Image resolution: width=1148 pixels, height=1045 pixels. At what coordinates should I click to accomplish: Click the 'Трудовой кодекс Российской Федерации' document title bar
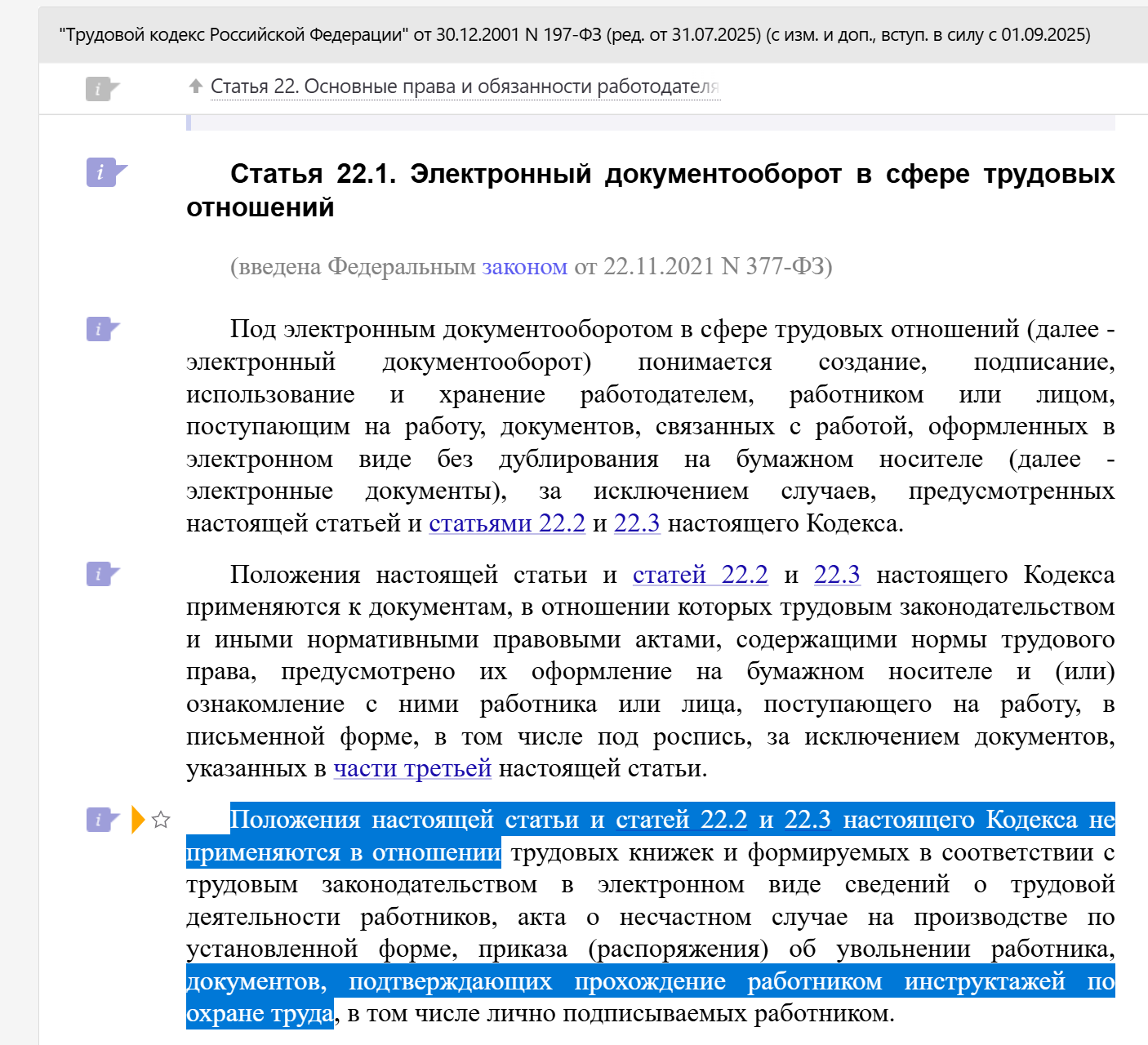click(x=575, y=34)
